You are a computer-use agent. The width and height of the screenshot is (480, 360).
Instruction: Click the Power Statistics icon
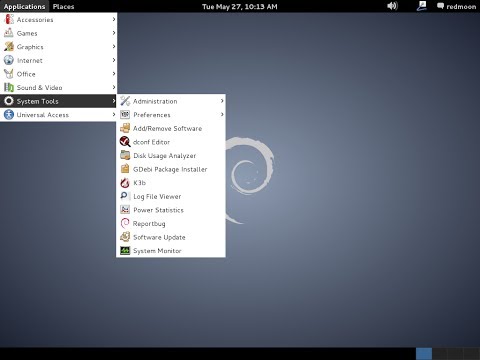125,210
